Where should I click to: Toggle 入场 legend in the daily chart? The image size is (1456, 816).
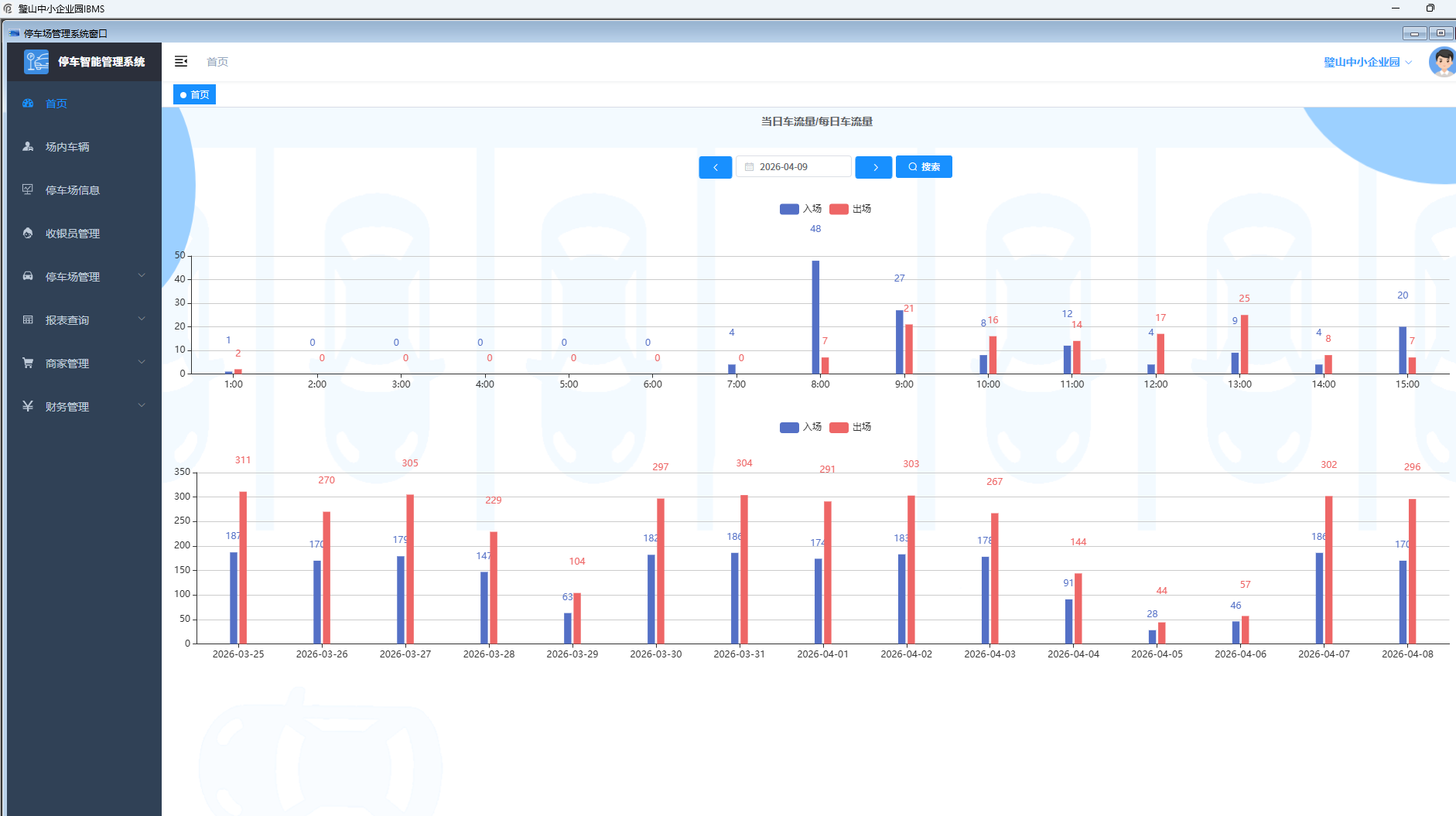click(x=801, y=427)
